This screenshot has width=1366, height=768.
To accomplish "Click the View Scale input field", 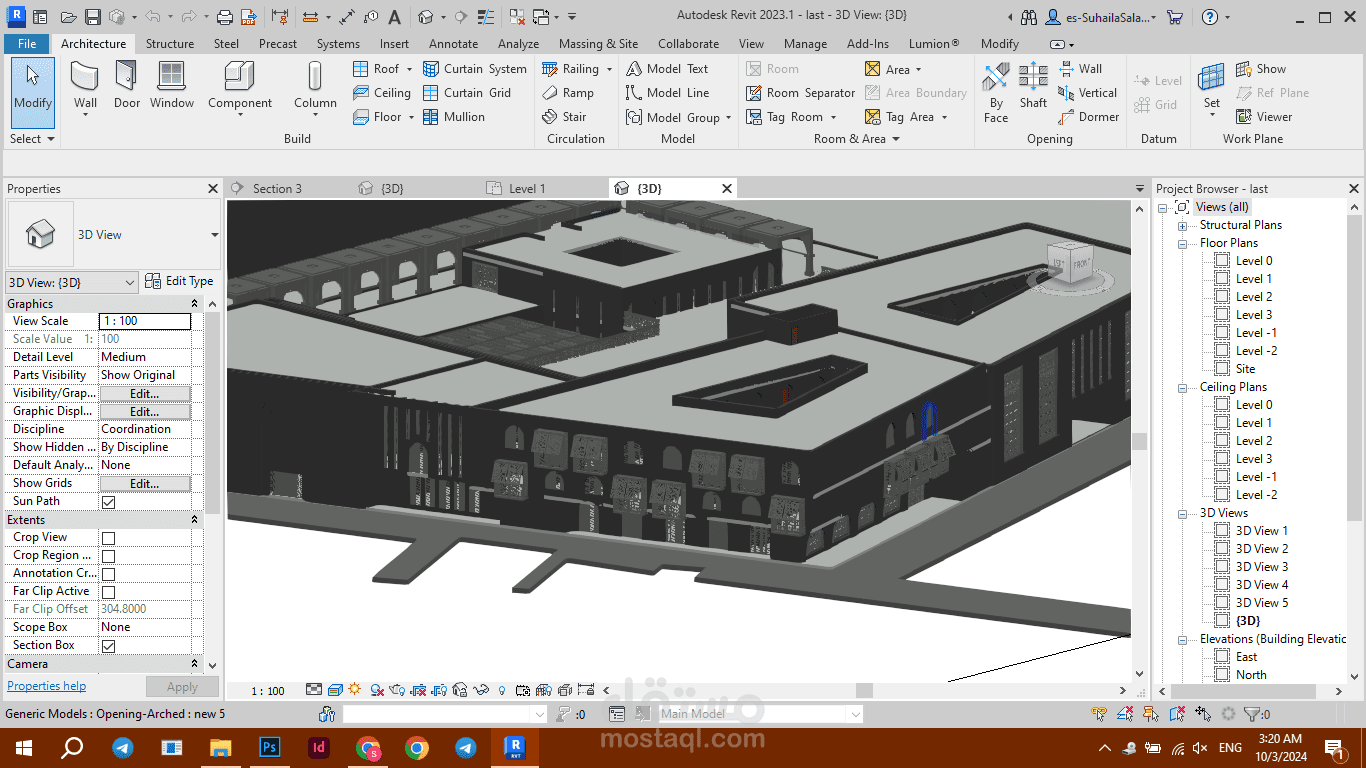I will [x=145, y=321].
